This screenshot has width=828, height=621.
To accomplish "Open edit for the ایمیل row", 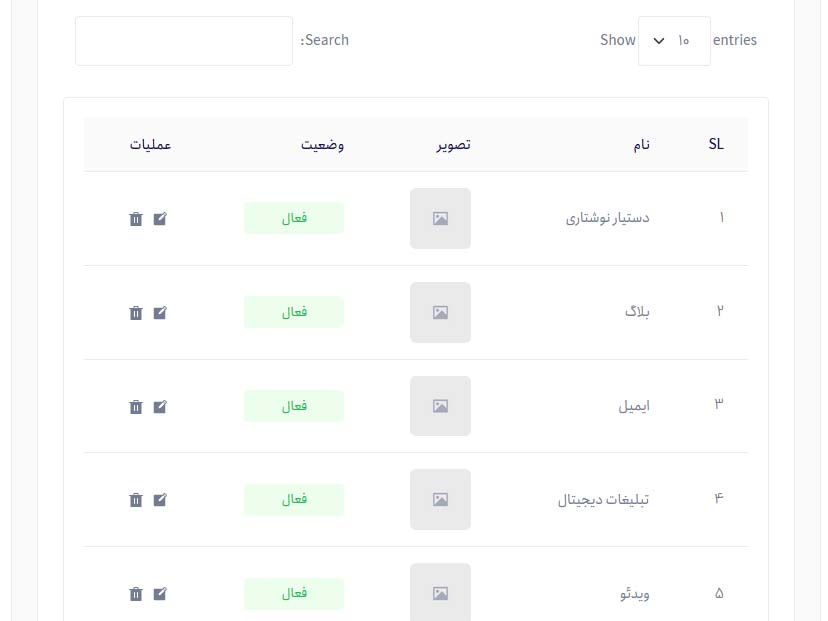I will tap(160, 407).
